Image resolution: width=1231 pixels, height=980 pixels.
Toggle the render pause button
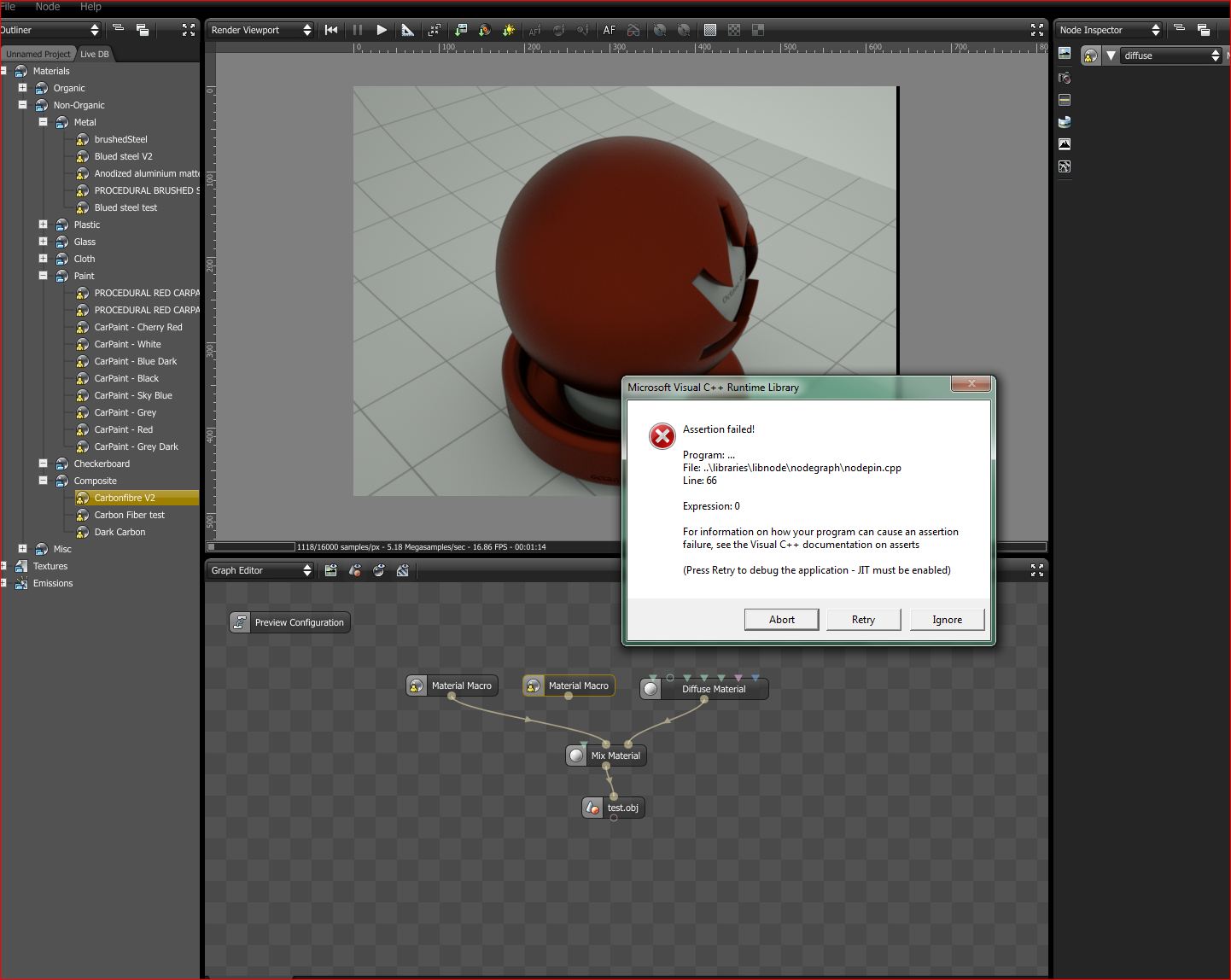[358, 30]
